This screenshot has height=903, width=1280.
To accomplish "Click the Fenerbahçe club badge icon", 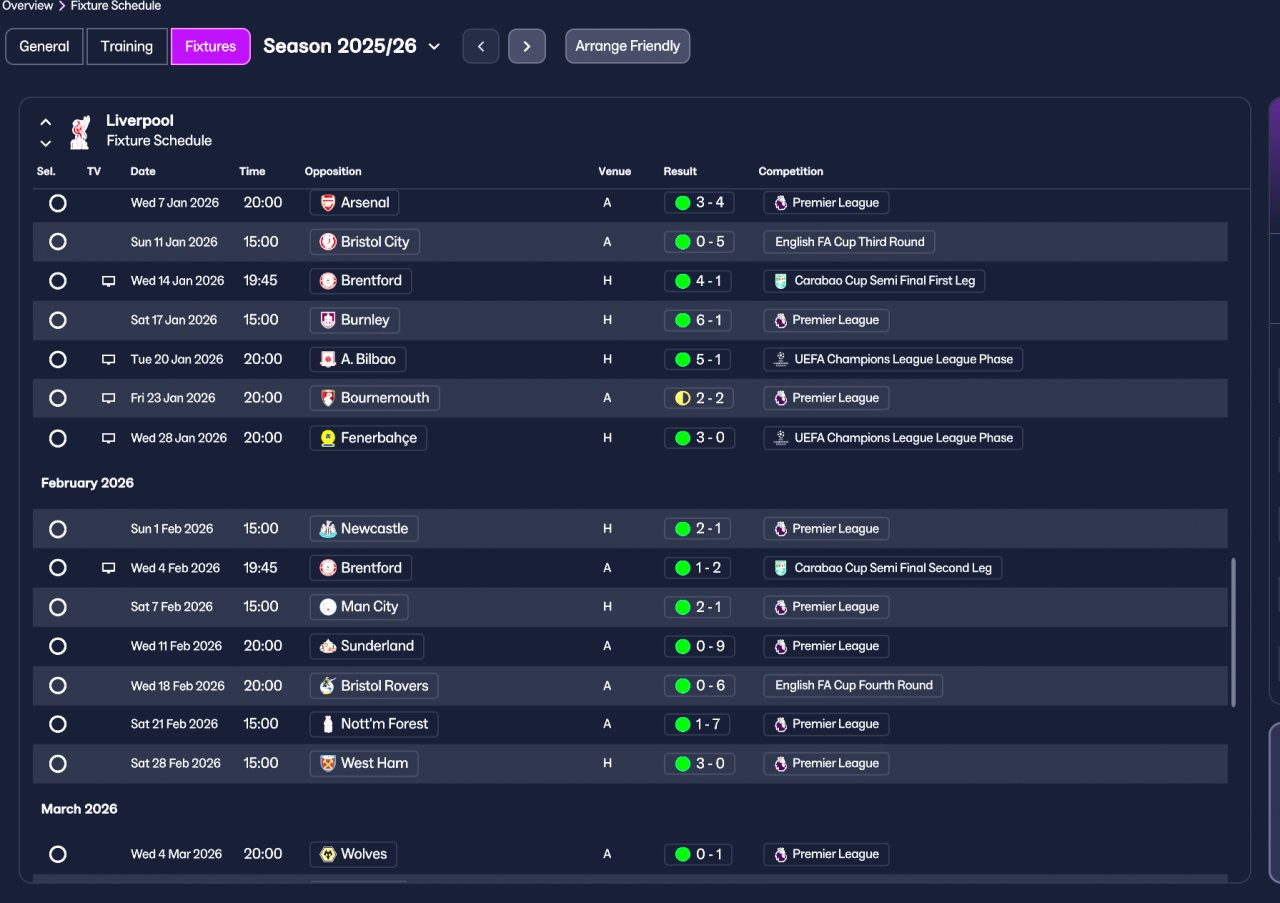I will (x=328, y=438).
